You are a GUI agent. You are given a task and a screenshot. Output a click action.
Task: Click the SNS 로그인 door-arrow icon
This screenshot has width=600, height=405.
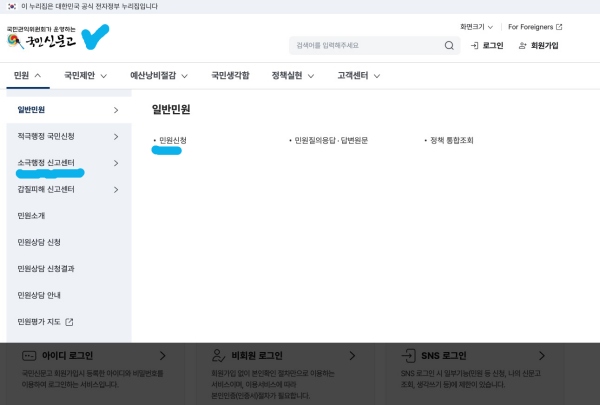408,356
